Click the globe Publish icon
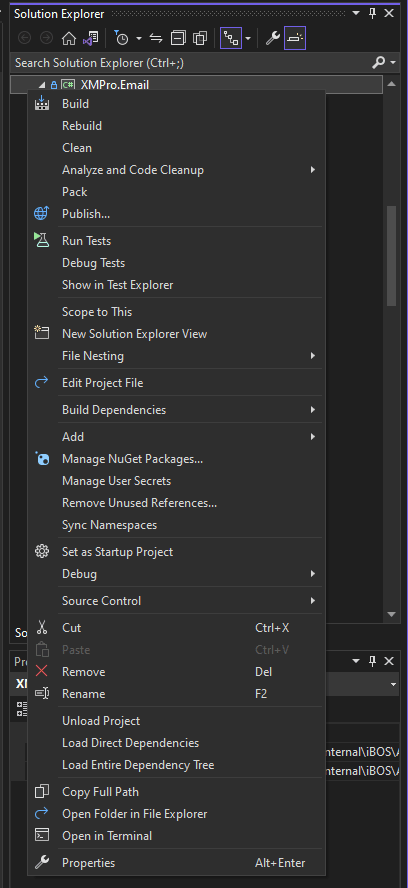408x888 pixels. click(42, 214)
